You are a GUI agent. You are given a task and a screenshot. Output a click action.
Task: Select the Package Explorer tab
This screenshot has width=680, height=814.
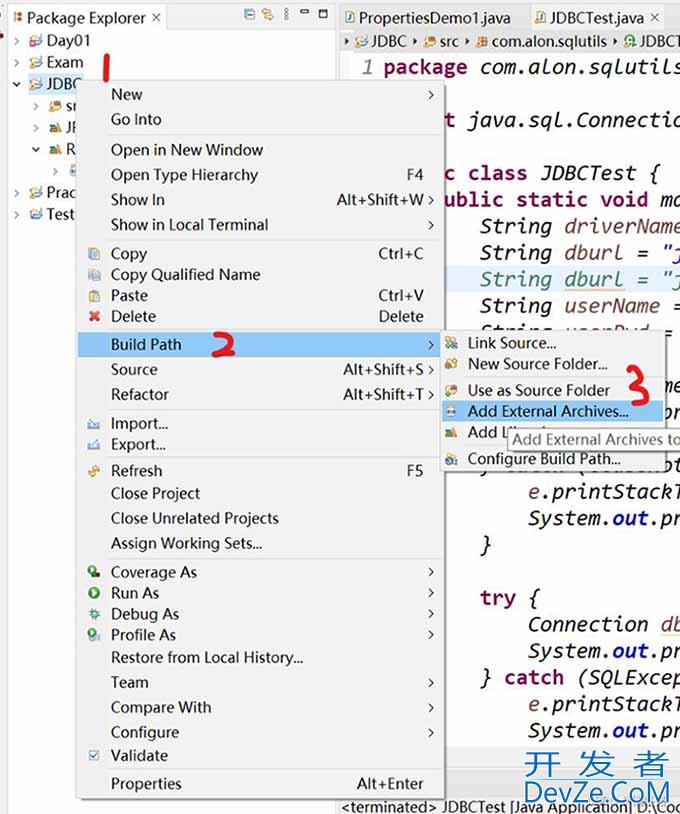[86, 18]
